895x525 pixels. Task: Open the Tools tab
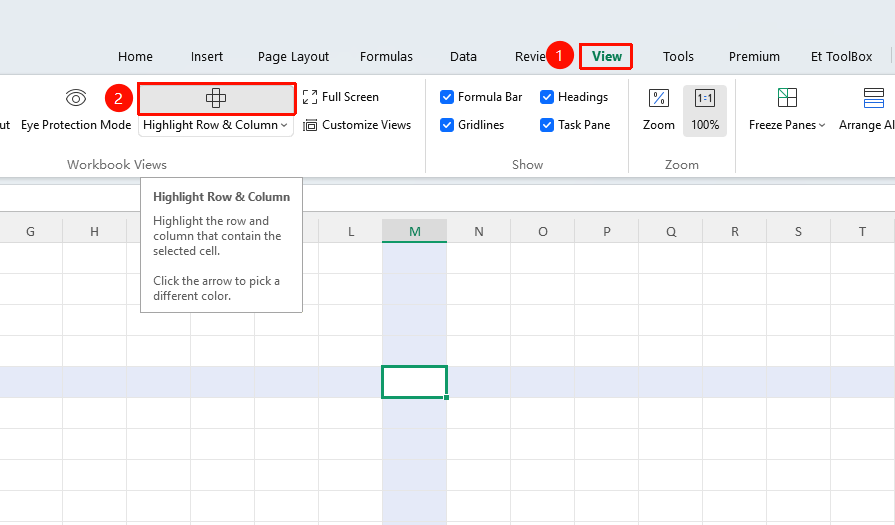[x=678, y=56]
